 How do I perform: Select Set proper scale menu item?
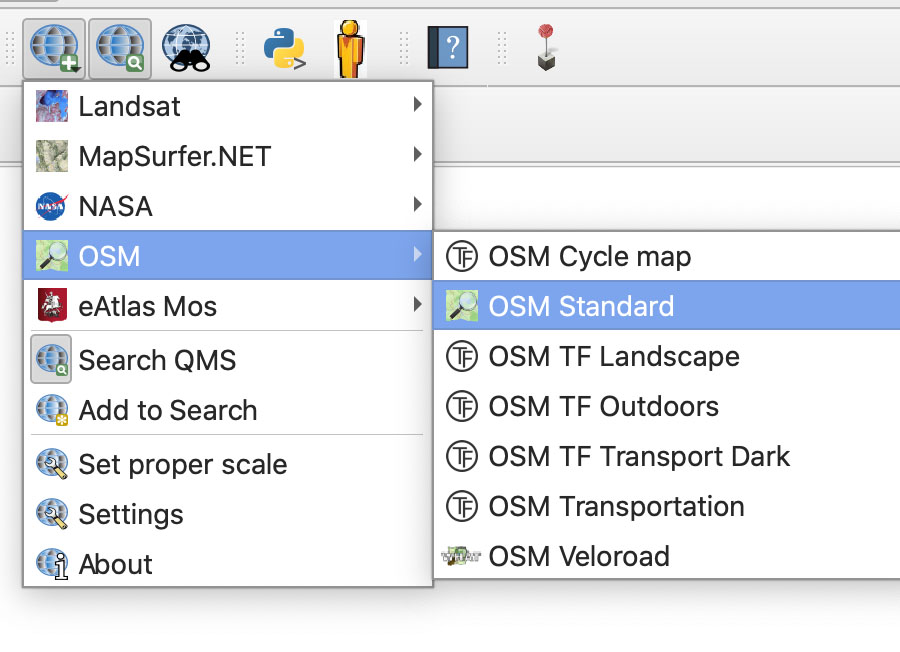(x=228, y=464)
